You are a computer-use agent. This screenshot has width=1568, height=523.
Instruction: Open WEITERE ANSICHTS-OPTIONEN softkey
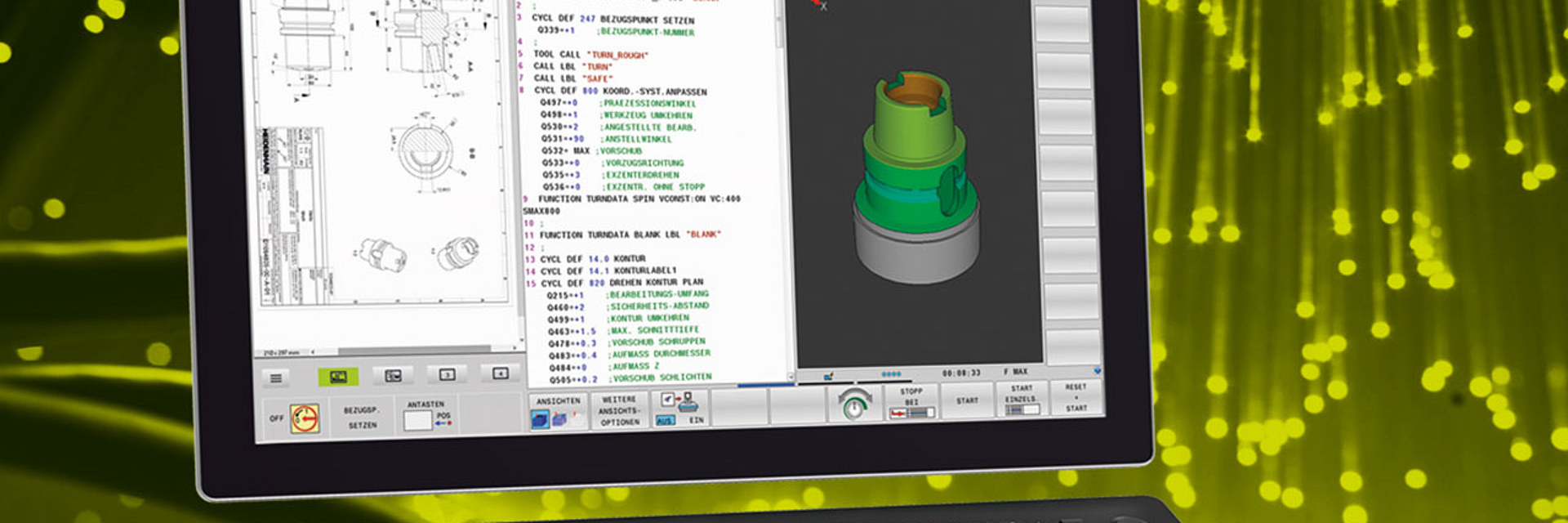click(620, 410)
